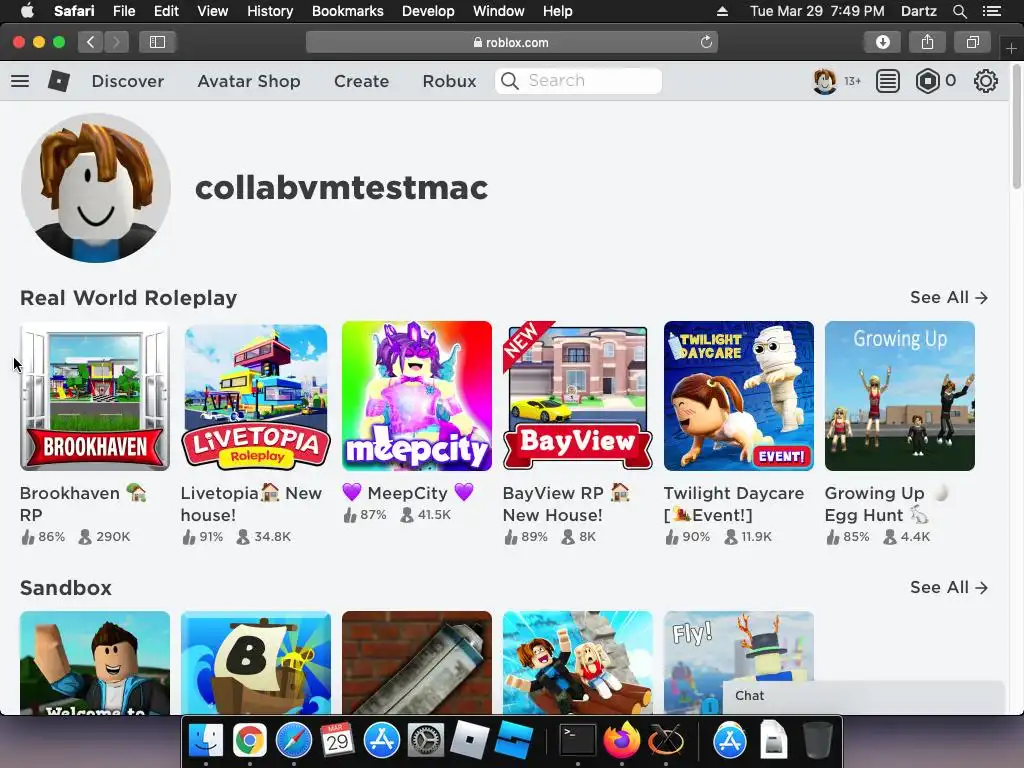The width and height of the screenshot is (1024, 768).
Task: Open the Bookmarks menu
Action: pos(347,11)
